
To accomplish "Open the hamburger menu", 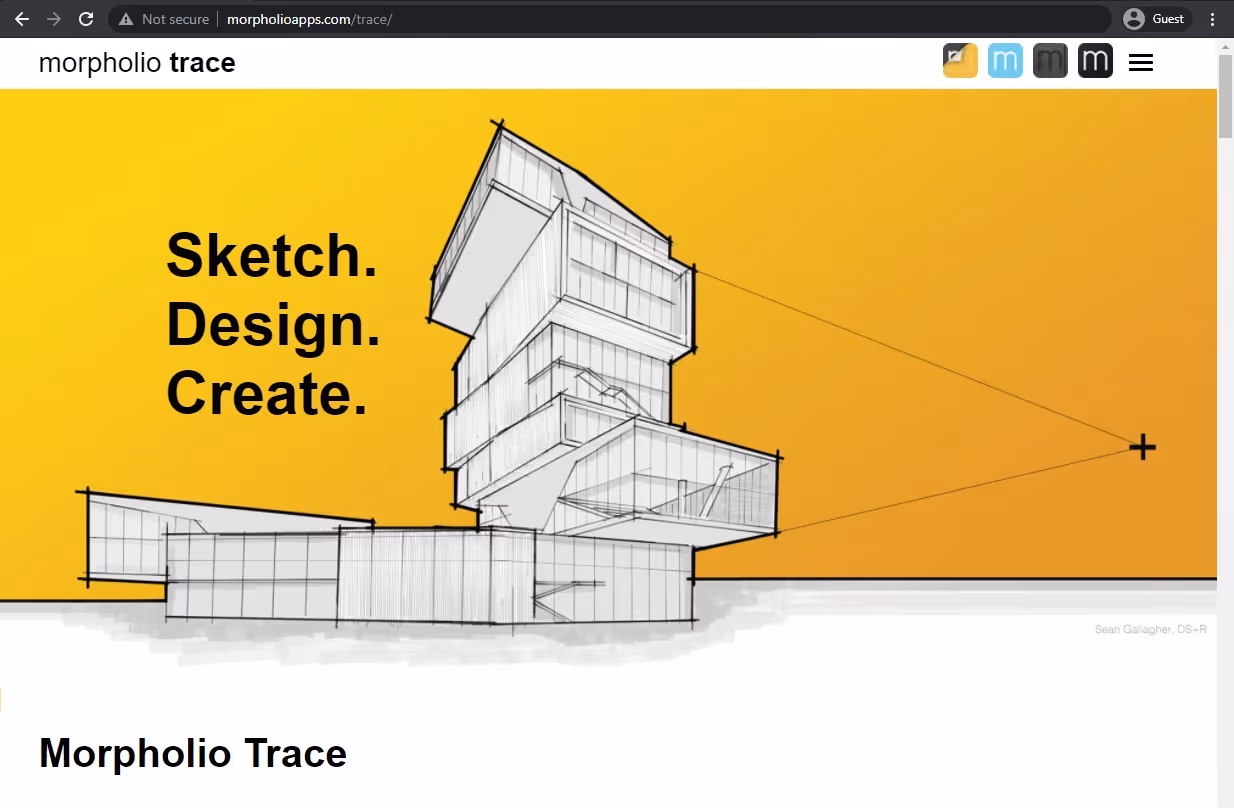I will coord(1141,62).
